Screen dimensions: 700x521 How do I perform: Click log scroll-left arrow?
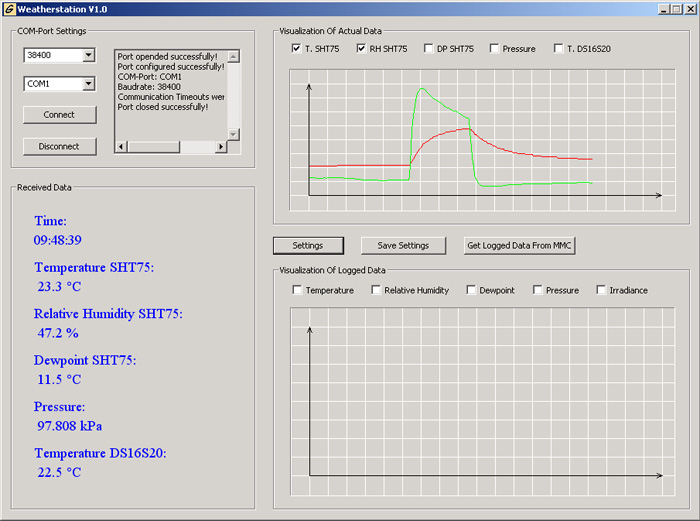coord(121,146)
